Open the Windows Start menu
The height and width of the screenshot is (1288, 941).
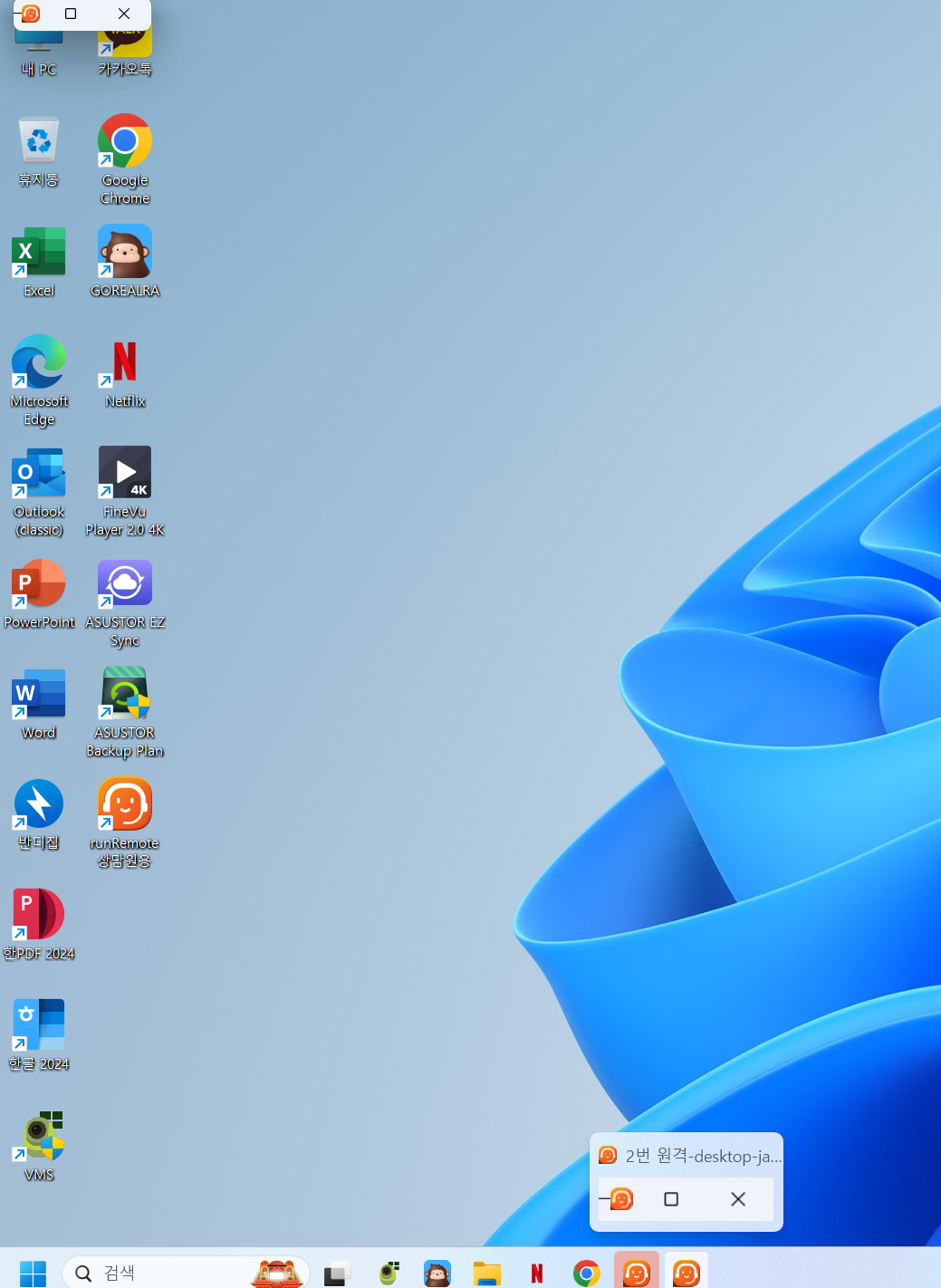[33, 1273]
